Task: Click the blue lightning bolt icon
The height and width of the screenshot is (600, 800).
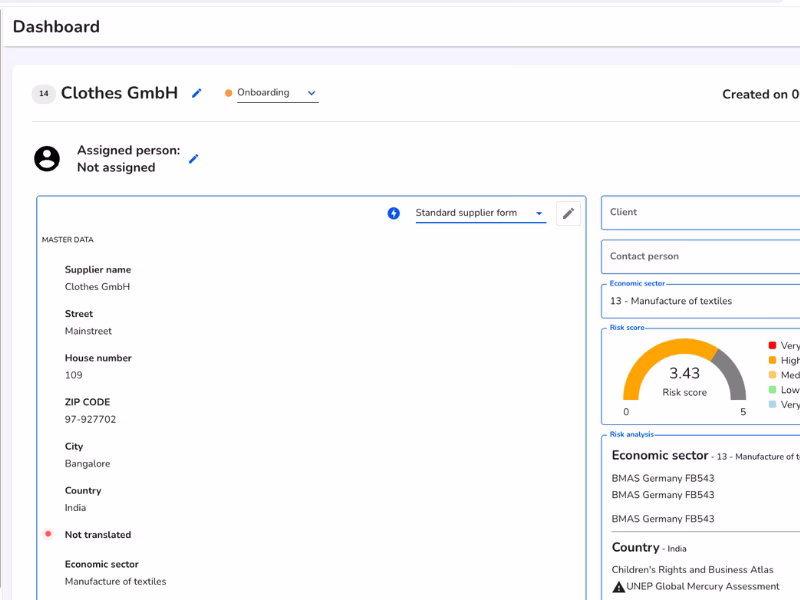Action: 394,213
